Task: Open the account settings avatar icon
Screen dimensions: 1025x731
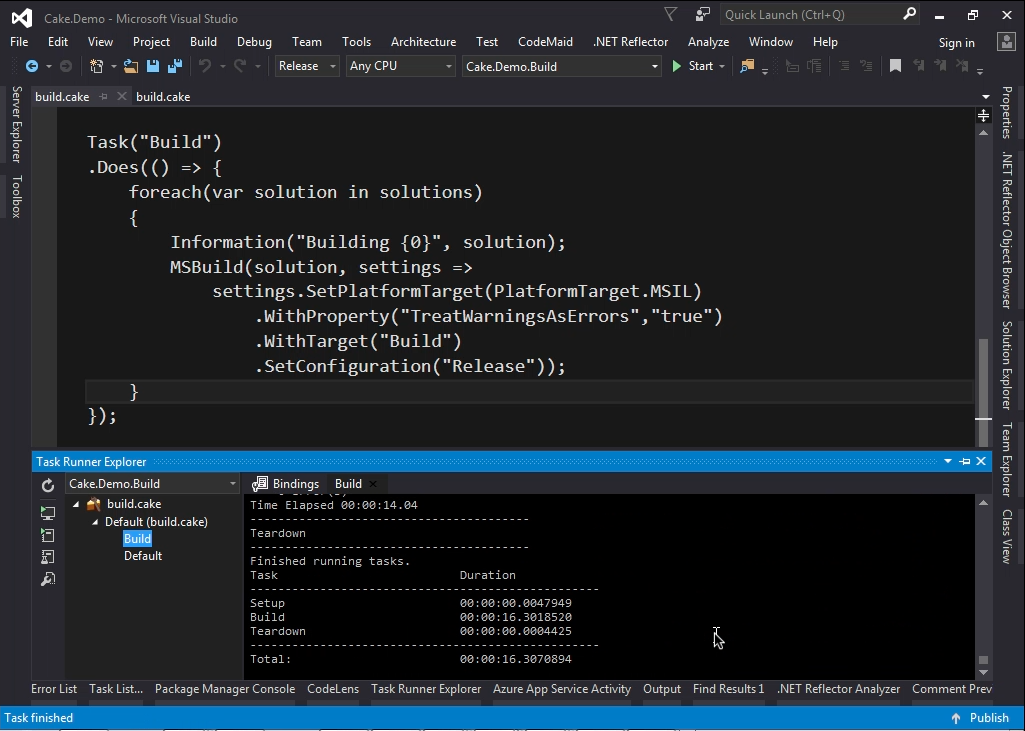Action: [x=1006, y=42]
